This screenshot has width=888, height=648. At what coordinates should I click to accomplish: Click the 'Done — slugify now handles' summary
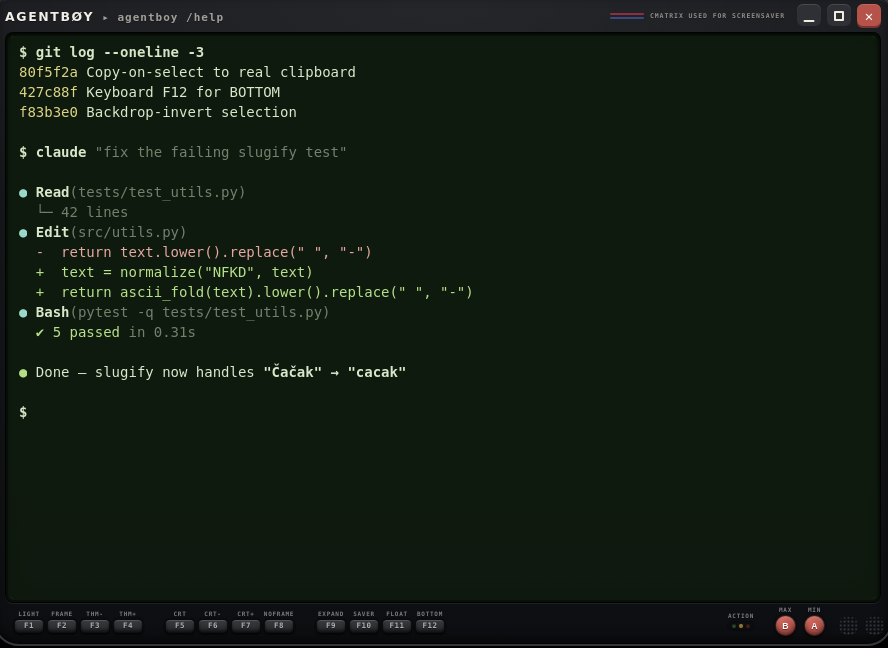tap(145, 372)
